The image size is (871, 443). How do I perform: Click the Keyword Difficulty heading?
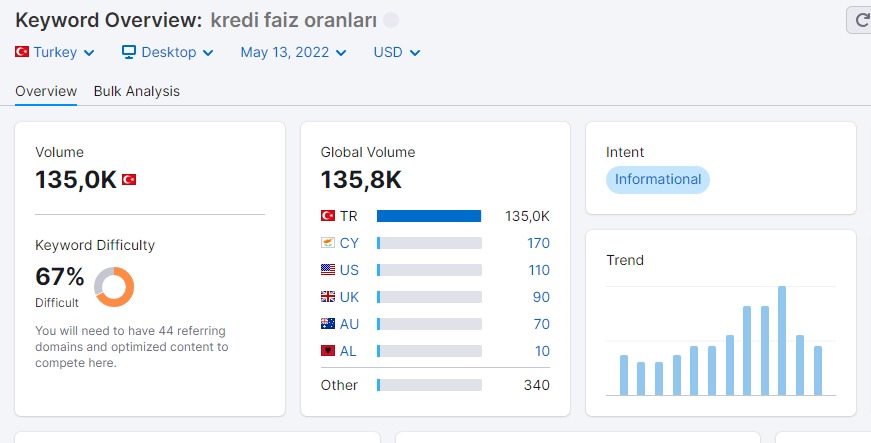click(x=95, y=245)
